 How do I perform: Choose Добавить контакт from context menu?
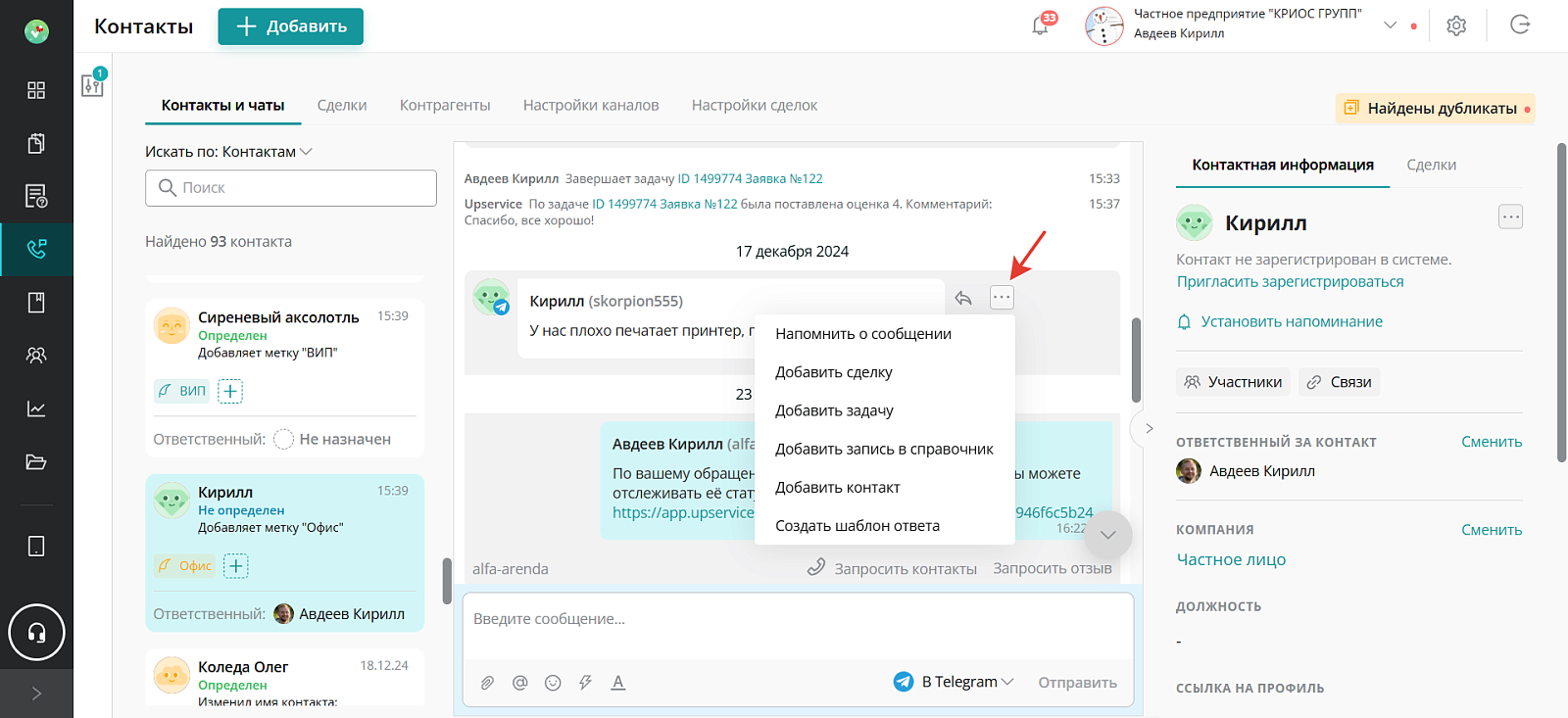pos(884,487)
